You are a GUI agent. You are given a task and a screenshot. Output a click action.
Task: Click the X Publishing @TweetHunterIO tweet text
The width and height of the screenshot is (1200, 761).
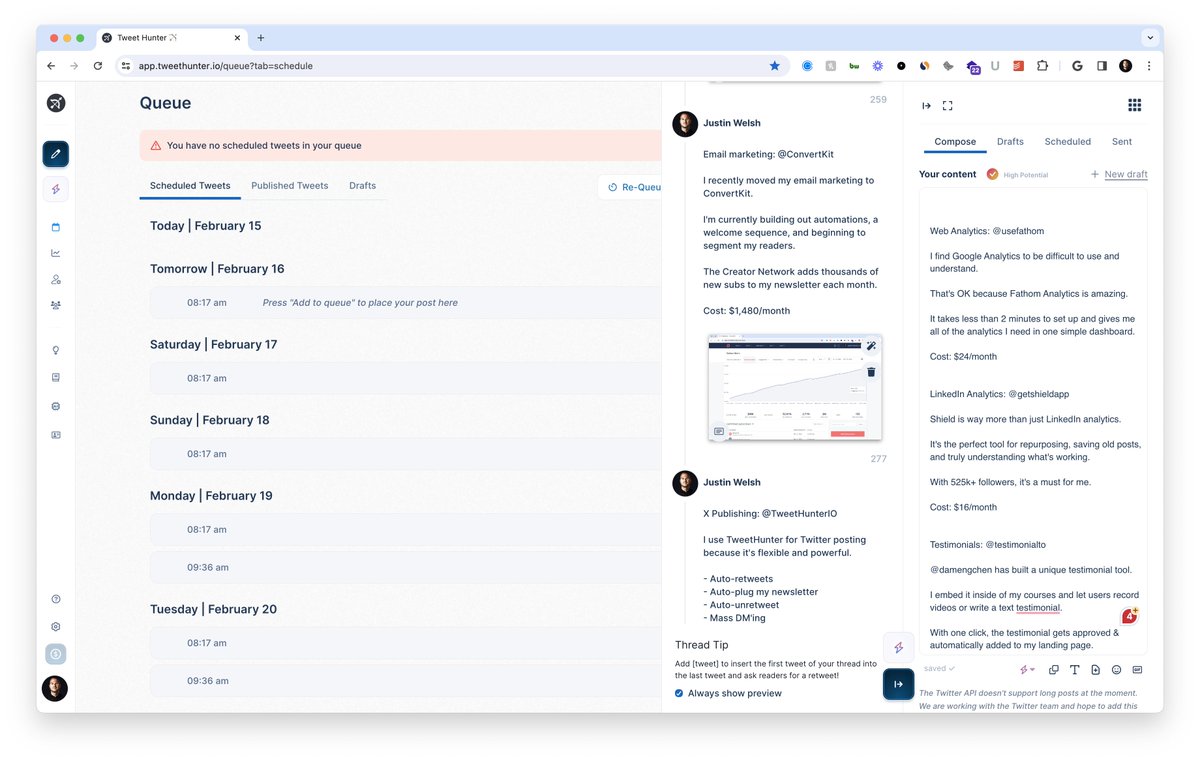[x=770, y=514]
